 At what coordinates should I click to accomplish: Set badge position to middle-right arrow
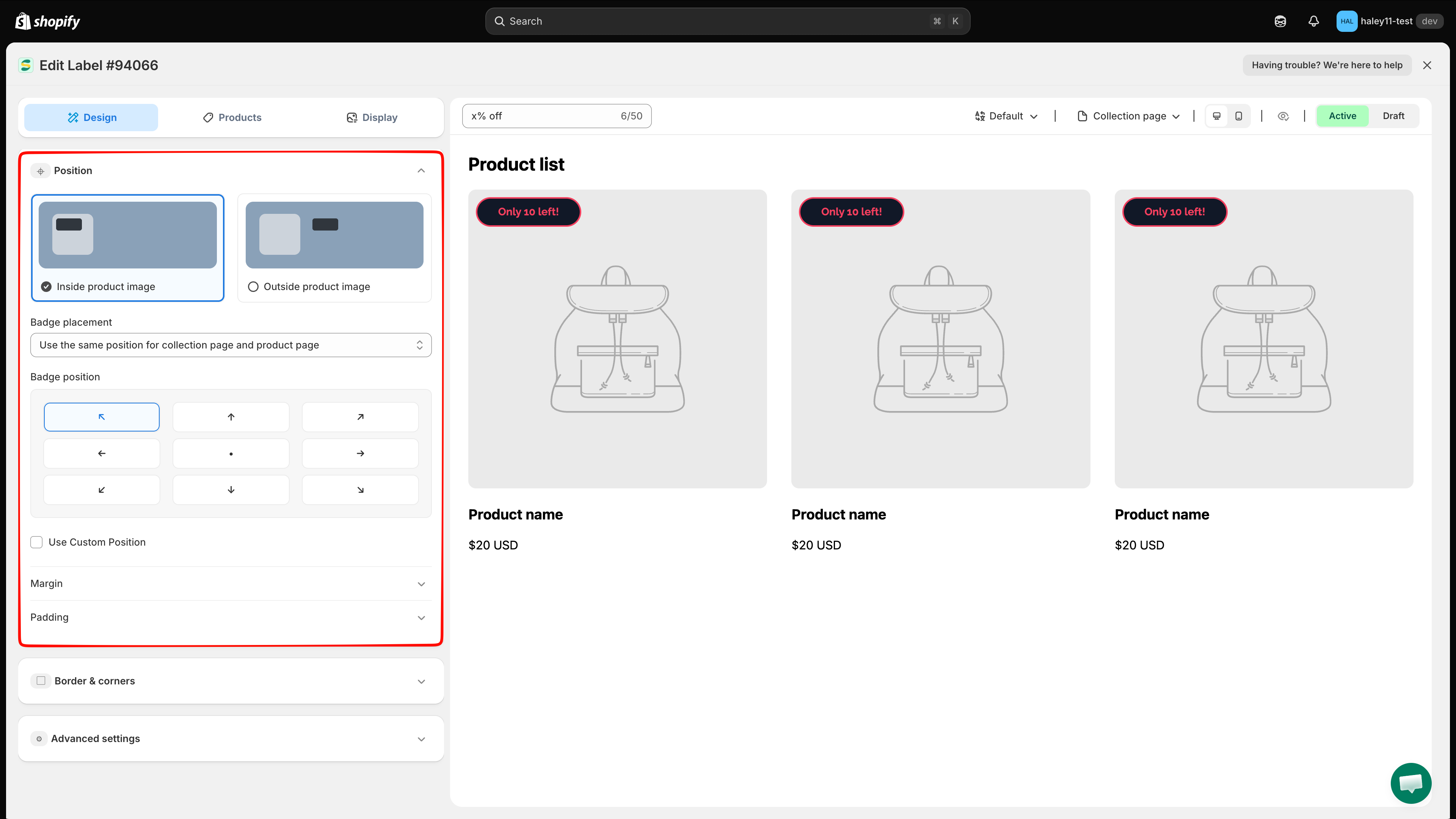pos(360,453)
